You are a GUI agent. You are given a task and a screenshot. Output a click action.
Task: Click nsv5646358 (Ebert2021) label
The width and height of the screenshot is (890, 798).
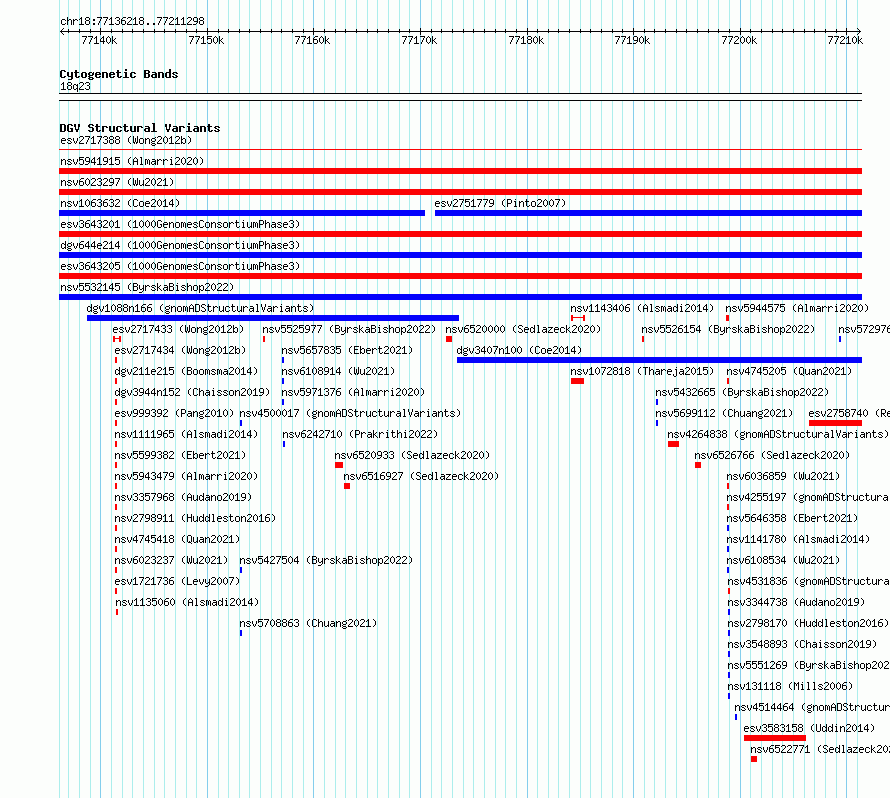tap(792, 518)
